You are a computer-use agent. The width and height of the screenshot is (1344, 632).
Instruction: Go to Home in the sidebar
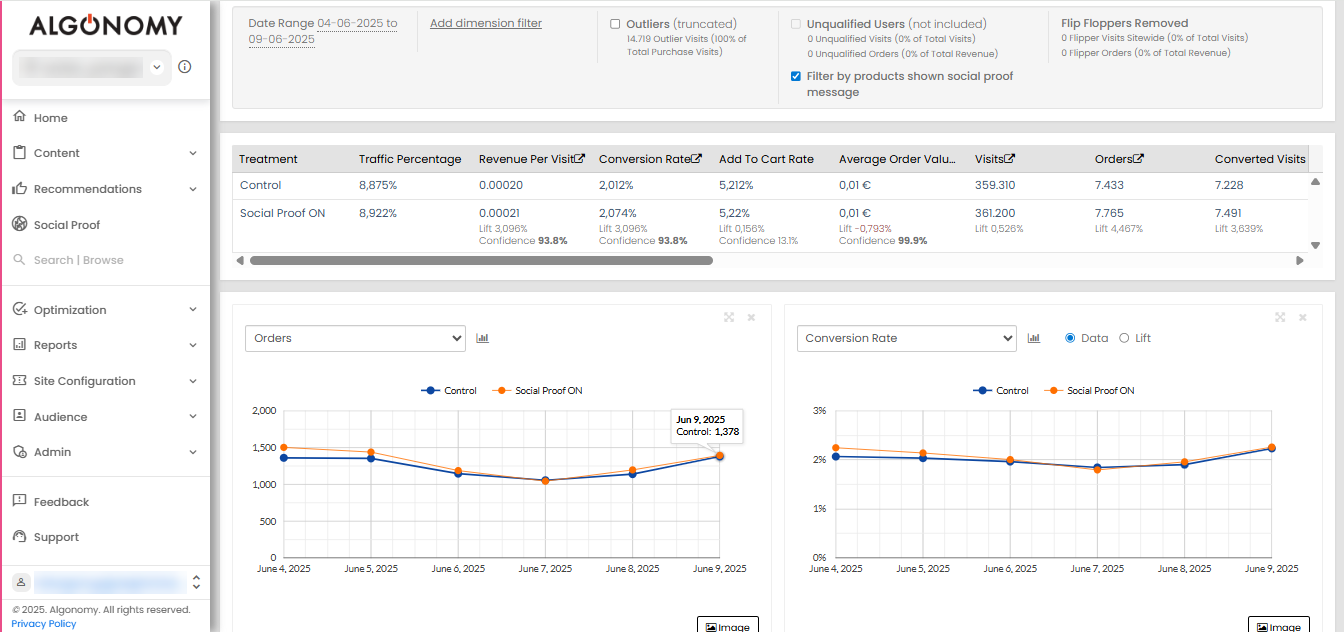tap(50, 118)
